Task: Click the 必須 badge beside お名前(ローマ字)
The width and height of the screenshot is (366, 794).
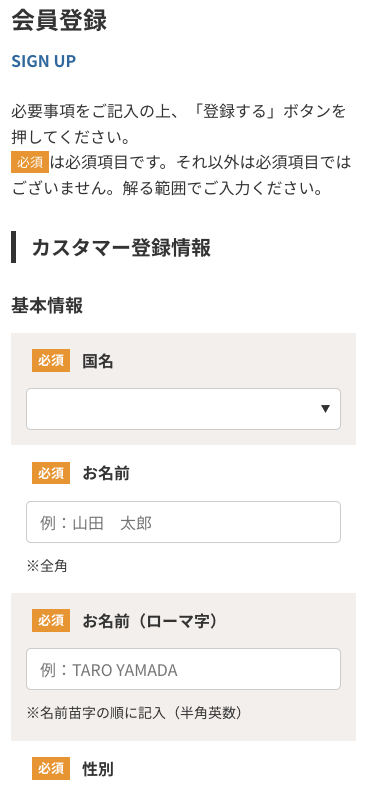Action: (51, 620)
